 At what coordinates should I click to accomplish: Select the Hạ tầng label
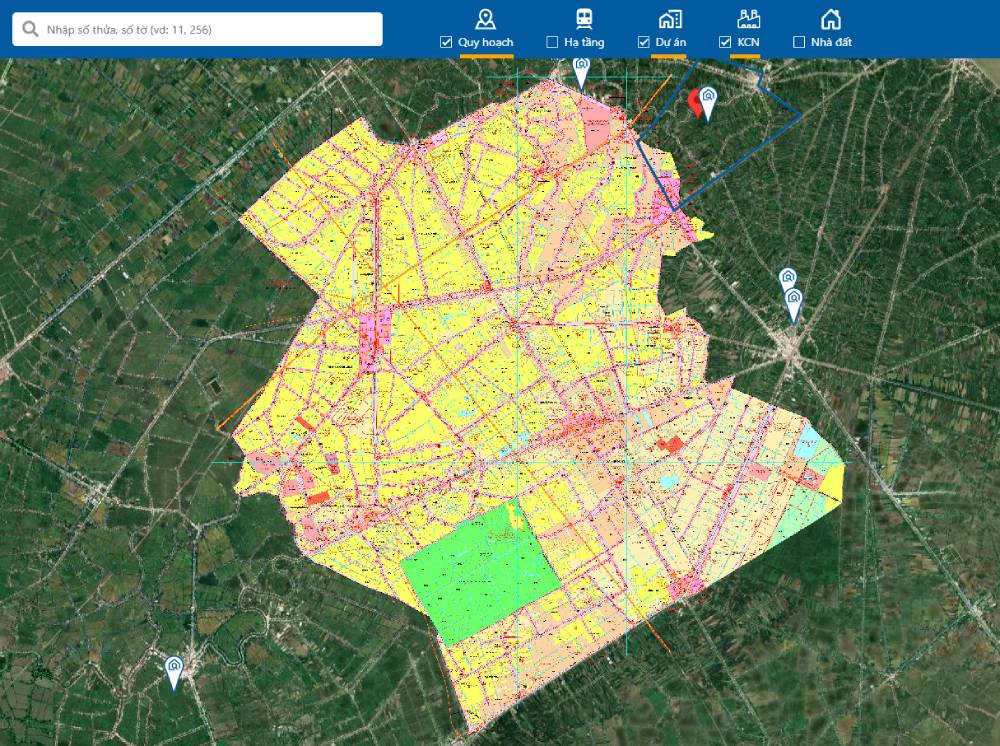point(585,42)
